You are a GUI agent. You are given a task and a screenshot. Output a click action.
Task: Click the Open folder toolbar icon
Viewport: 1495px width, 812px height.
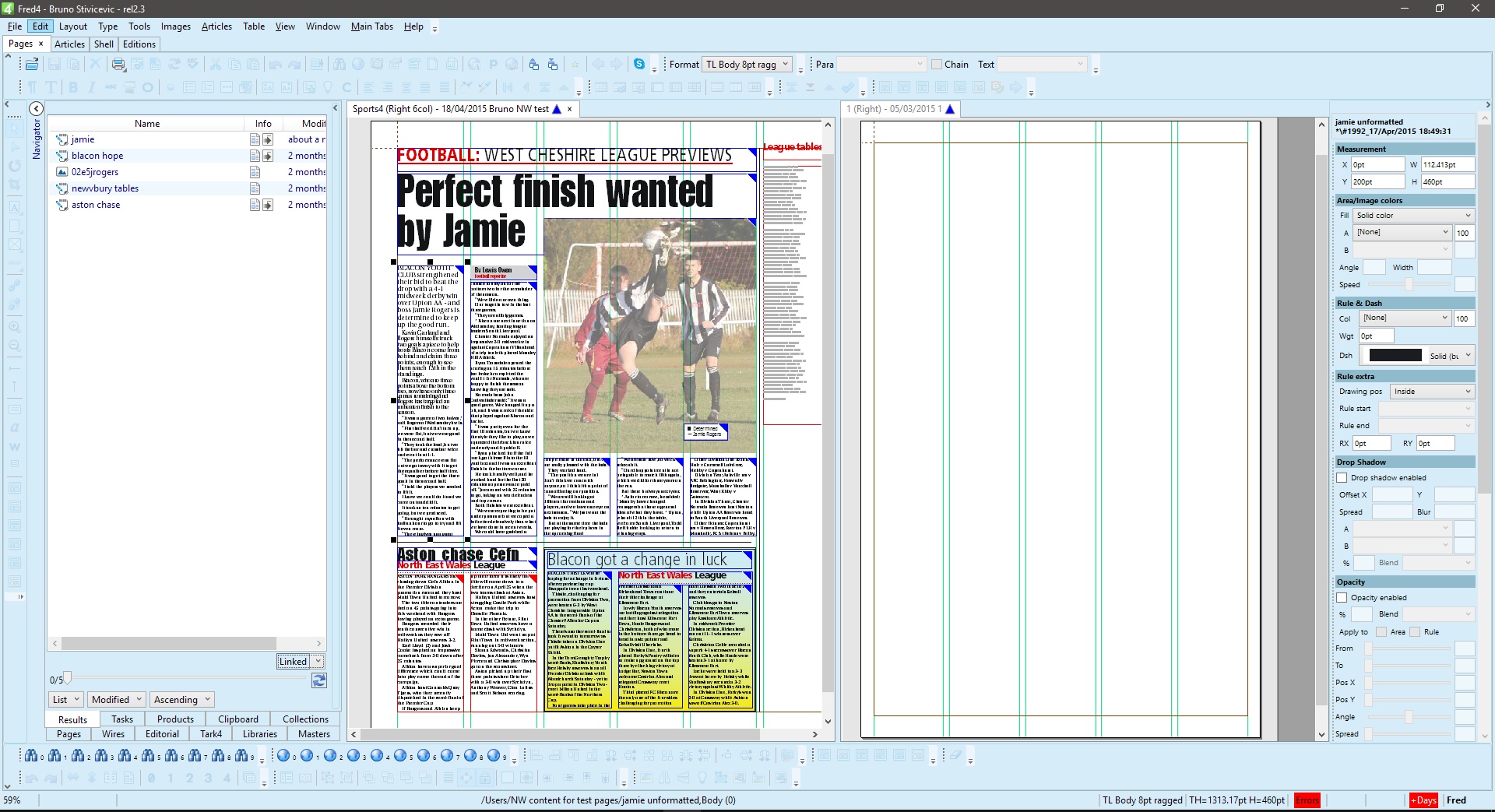point(32,65)
